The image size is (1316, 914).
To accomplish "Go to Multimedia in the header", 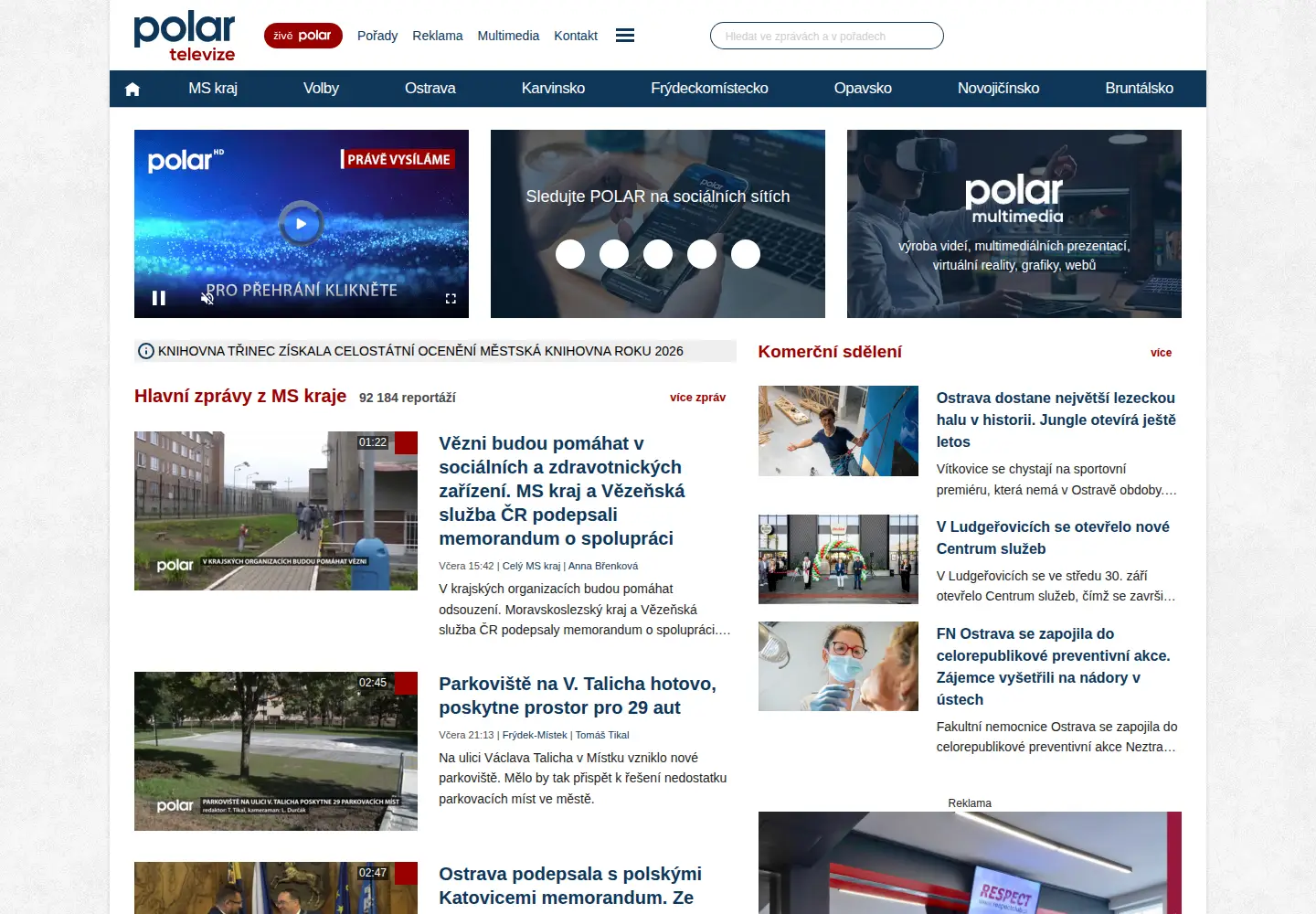I will click(x=508, y=36).
